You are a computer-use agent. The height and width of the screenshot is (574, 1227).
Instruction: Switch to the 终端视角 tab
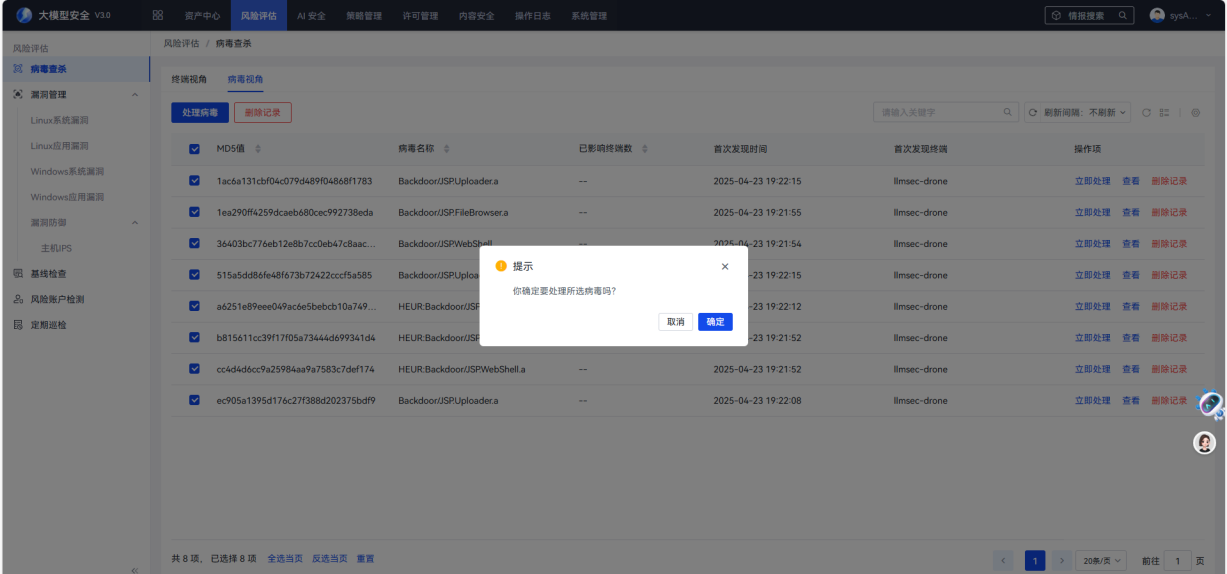point(189,79)
